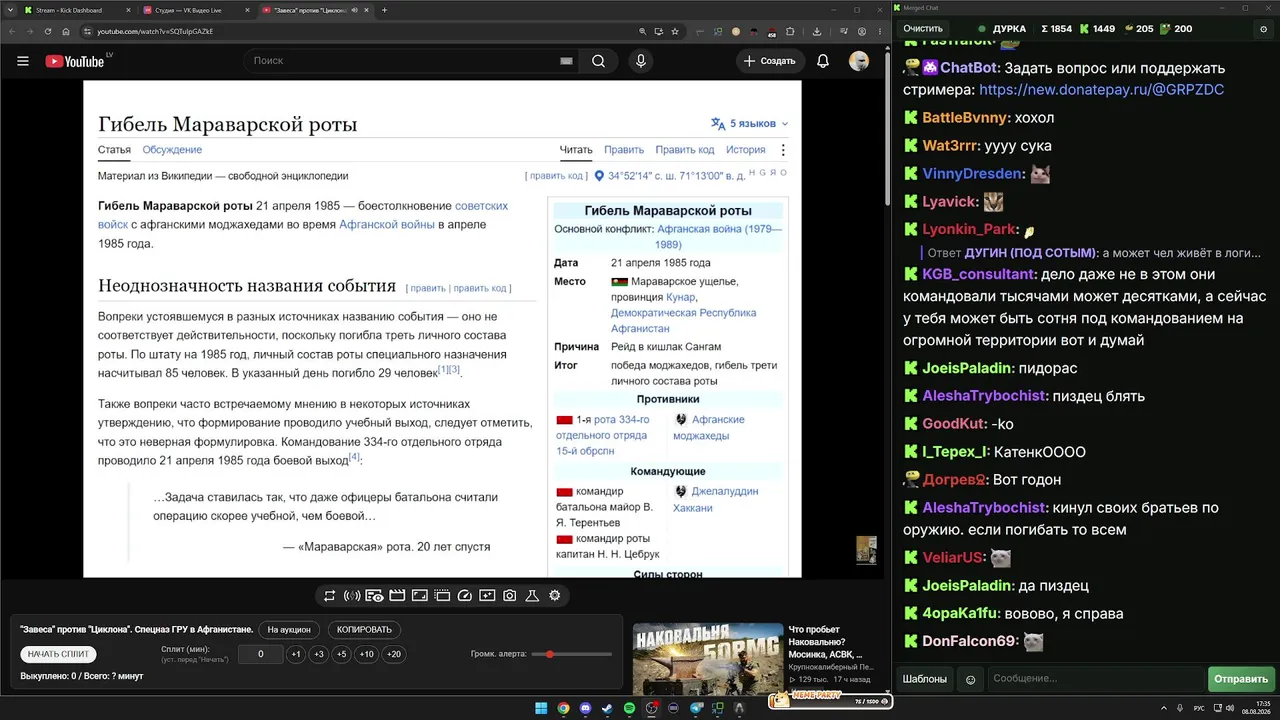The image size is (1280, 720).
Task: Open Chrome from the taskbar
Action: click(x=563, y=708)
